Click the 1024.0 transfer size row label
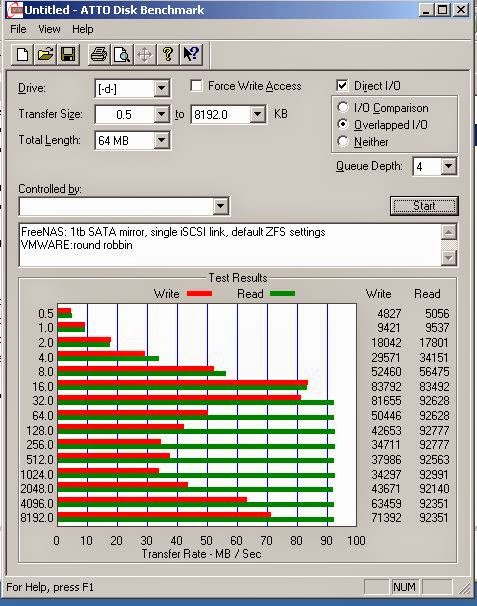This screenshot has height=606, width=477. (37, 474)
